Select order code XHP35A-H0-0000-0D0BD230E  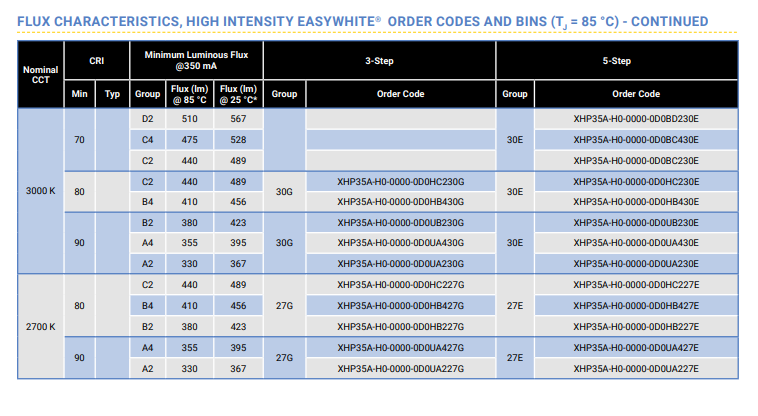click(x=636, y=119)
